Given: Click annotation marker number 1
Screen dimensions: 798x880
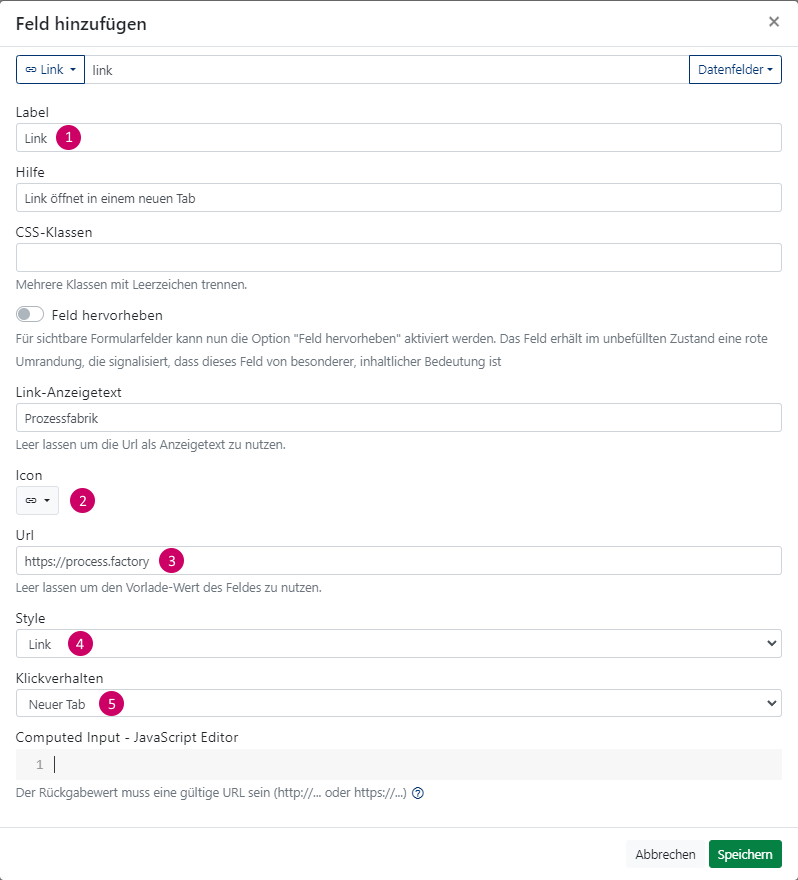Looking at the screenshot, I should 68,138.
